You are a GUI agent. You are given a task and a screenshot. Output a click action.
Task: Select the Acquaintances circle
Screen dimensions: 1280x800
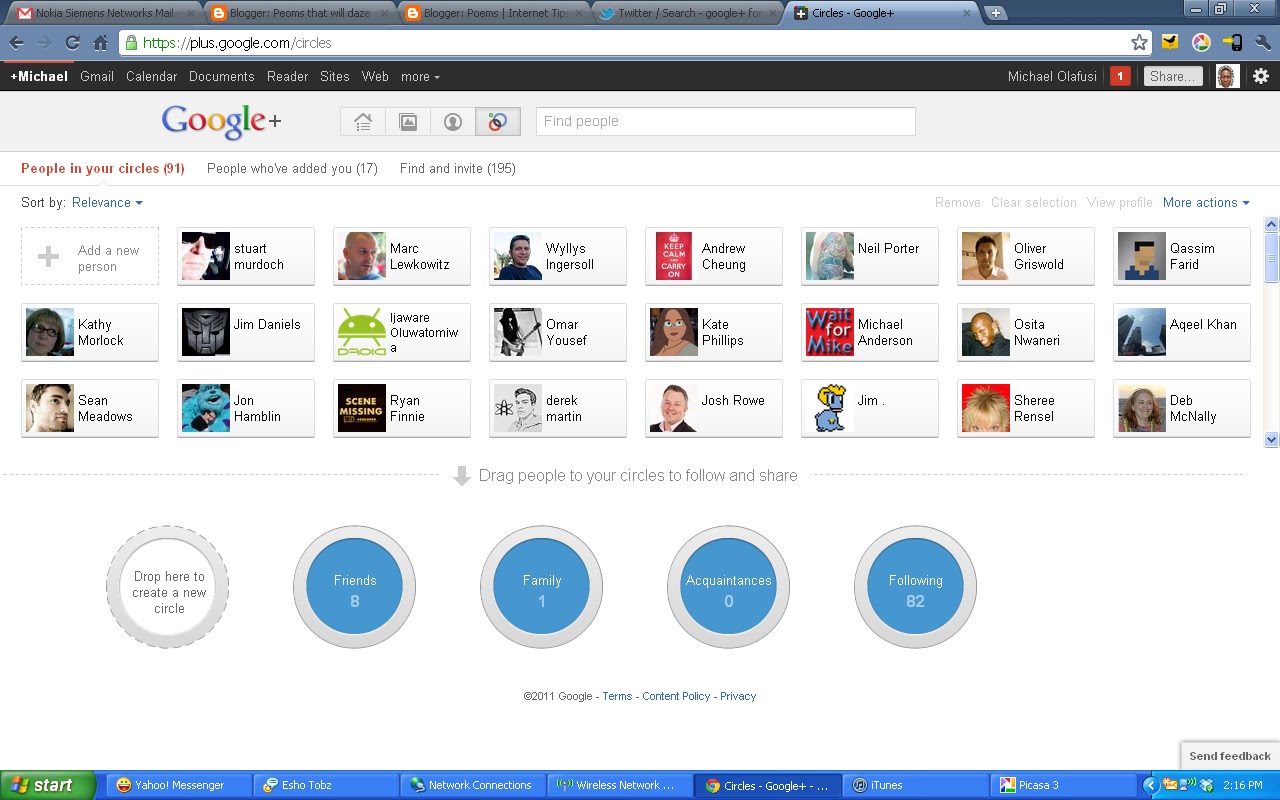point(728,588)
